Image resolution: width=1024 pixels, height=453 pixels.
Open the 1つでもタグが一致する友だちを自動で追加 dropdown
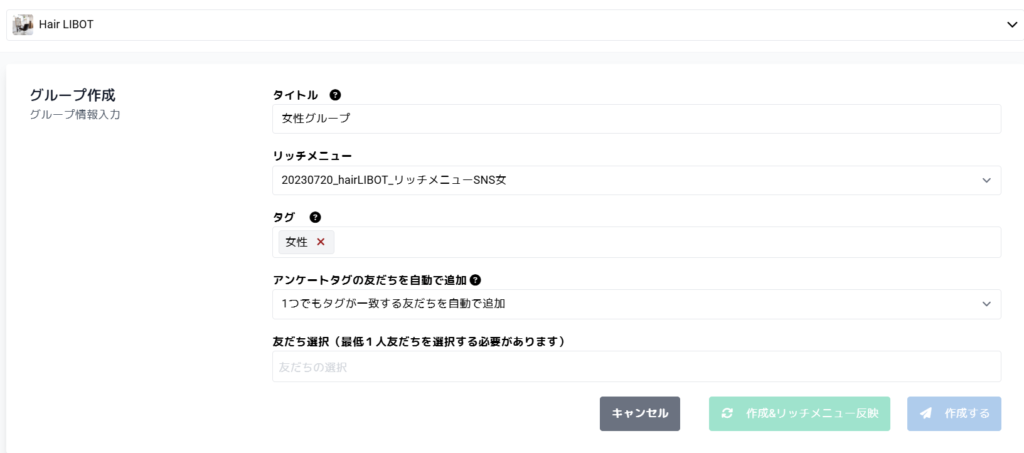pos(620,303)
